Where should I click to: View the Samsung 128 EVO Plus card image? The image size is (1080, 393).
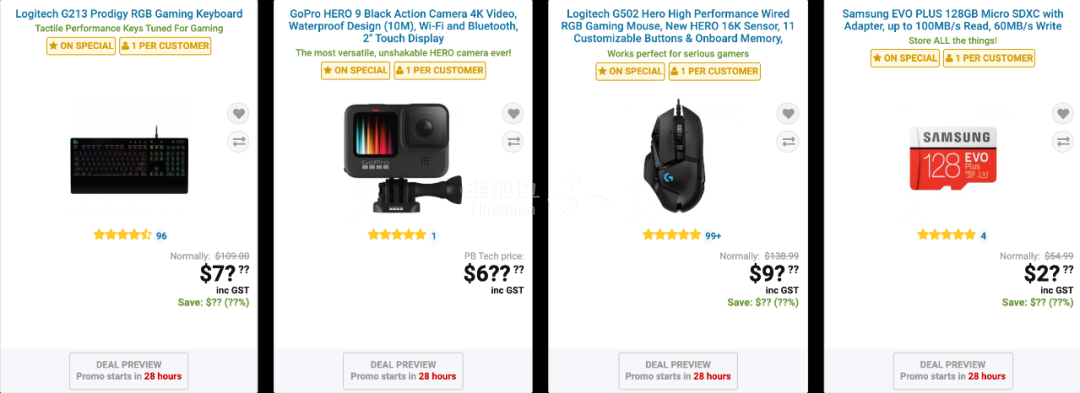coord(953,158)
